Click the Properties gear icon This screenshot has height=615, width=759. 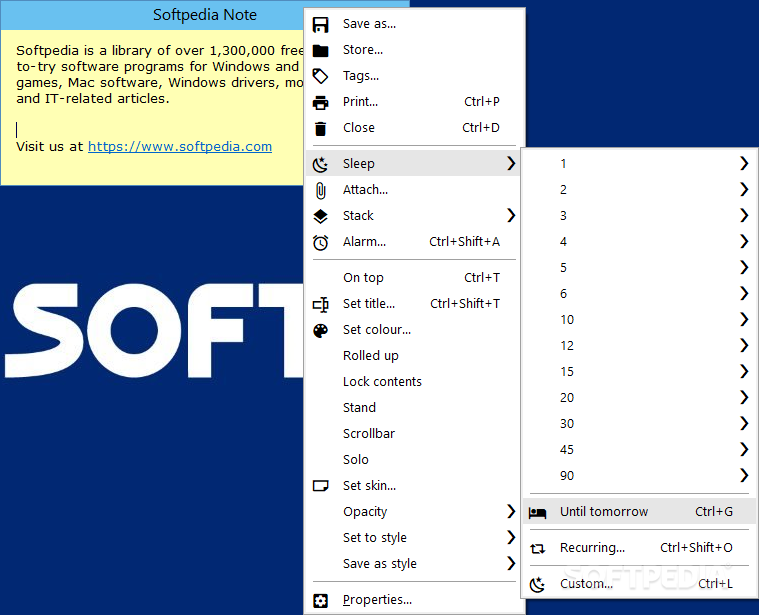(320, 600)
